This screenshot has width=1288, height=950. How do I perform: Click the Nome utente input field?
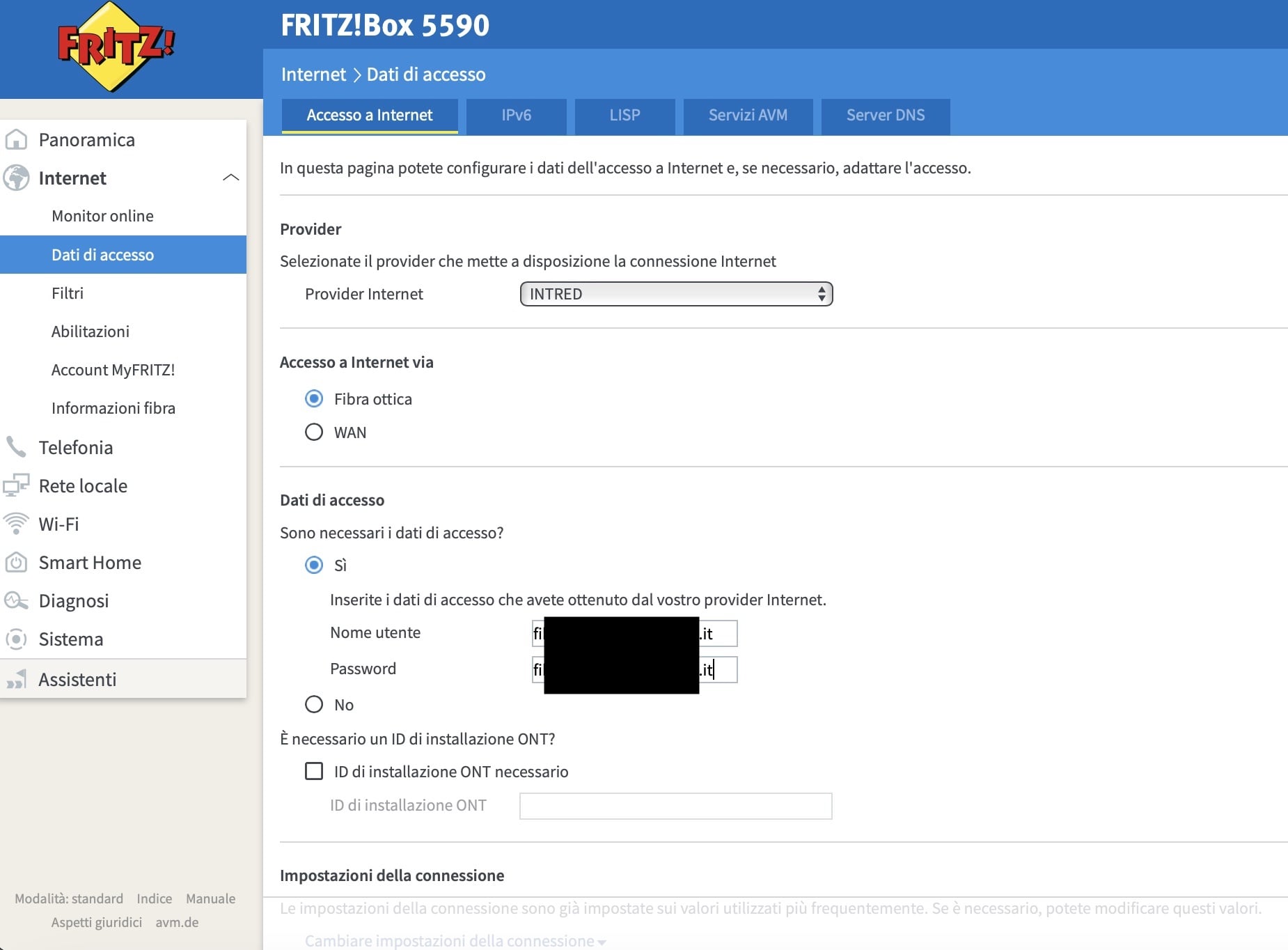(x=634, y=633)
